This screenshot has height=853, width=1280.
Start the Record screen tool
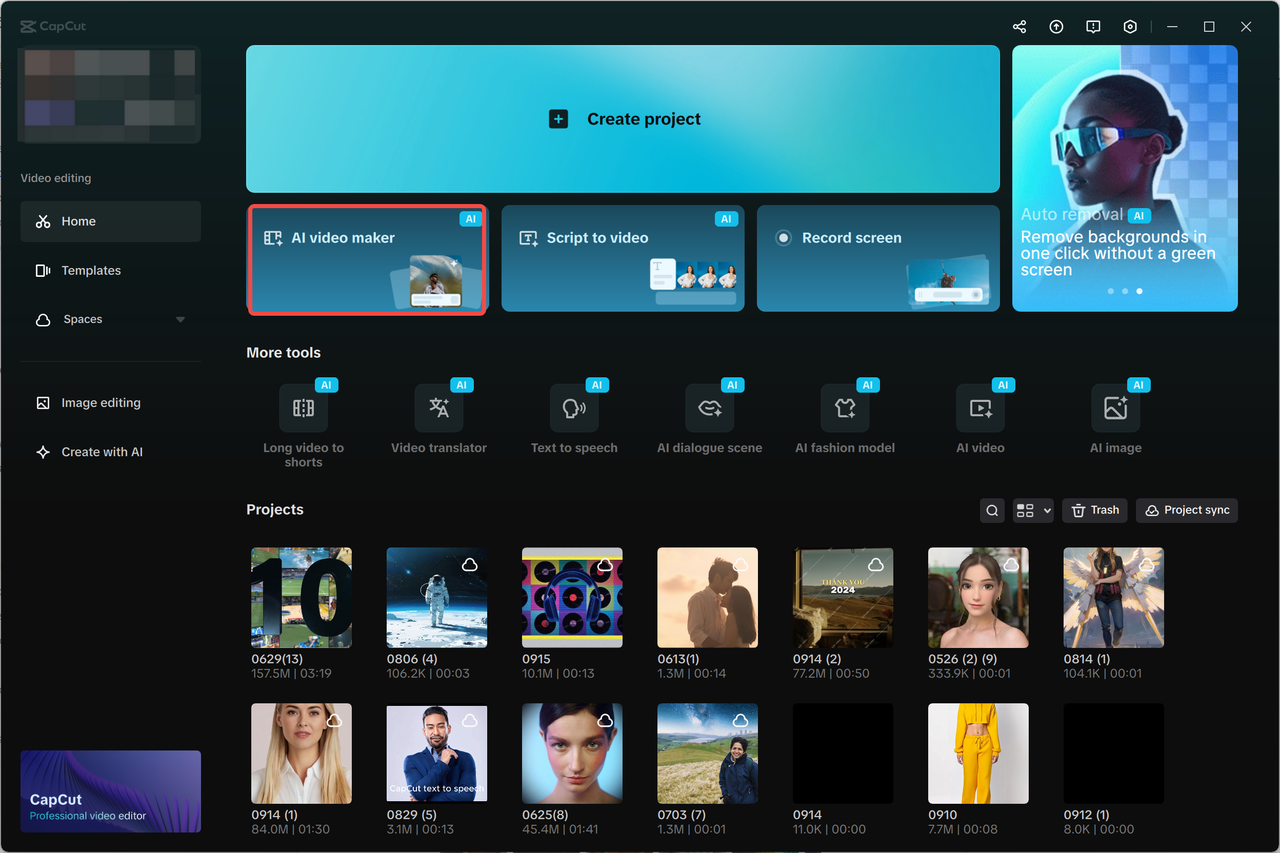coord(877,258)
